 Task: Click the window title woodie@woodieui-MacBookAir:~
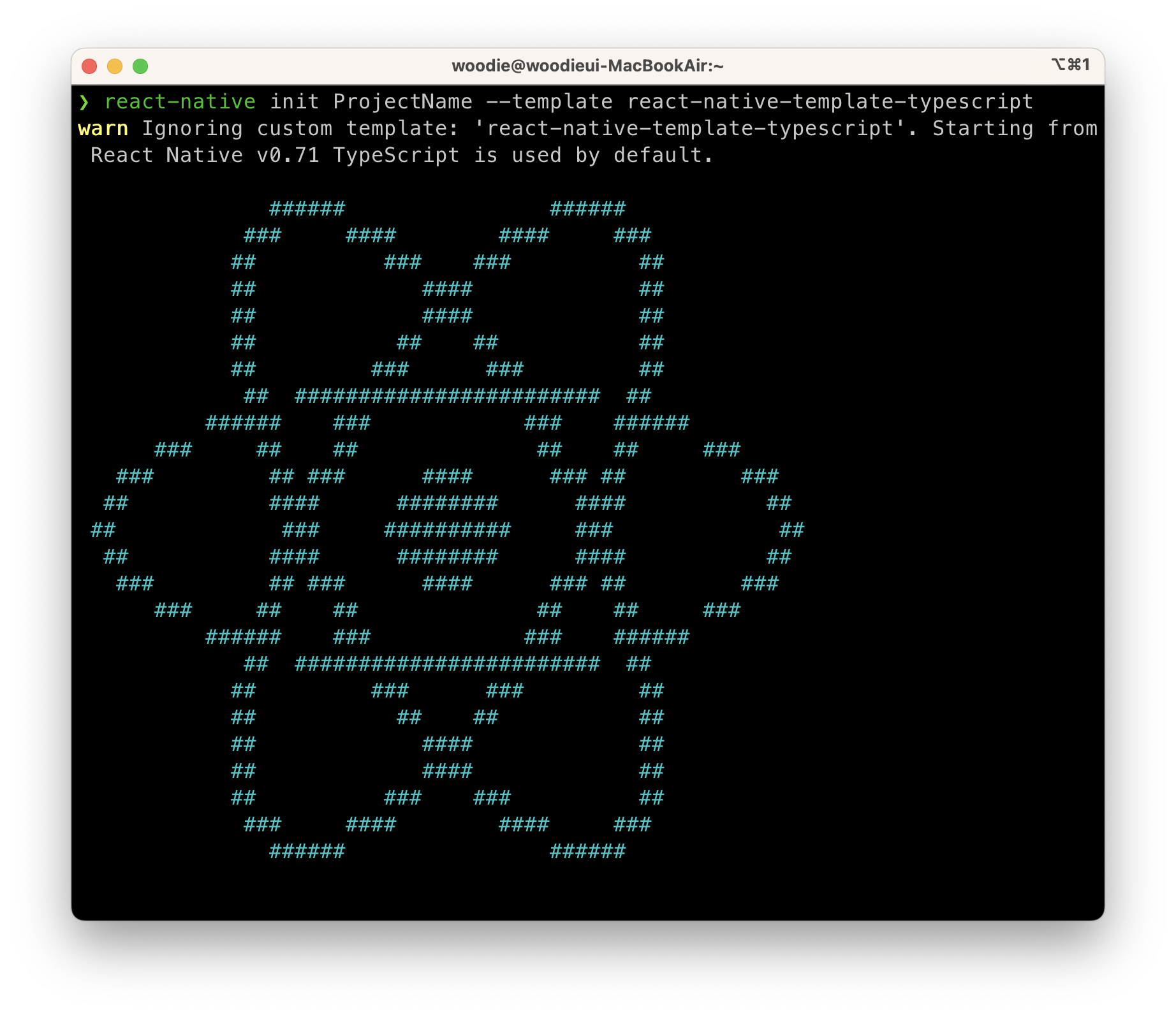click(587, 66)
